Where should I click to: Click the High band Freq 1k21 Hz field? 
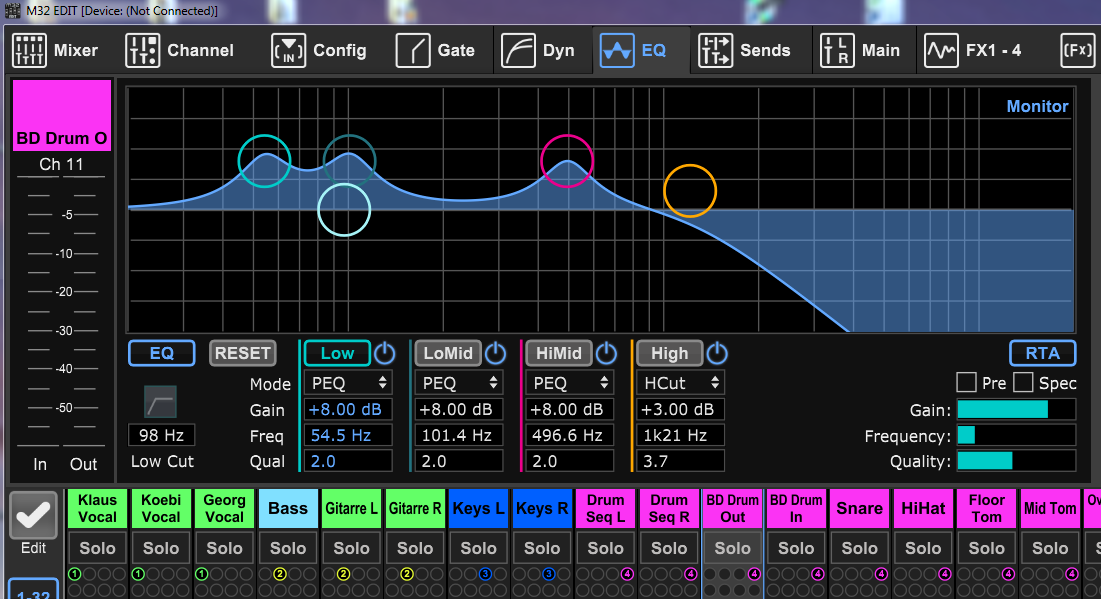pyautogui.click(x=680, y=435)
